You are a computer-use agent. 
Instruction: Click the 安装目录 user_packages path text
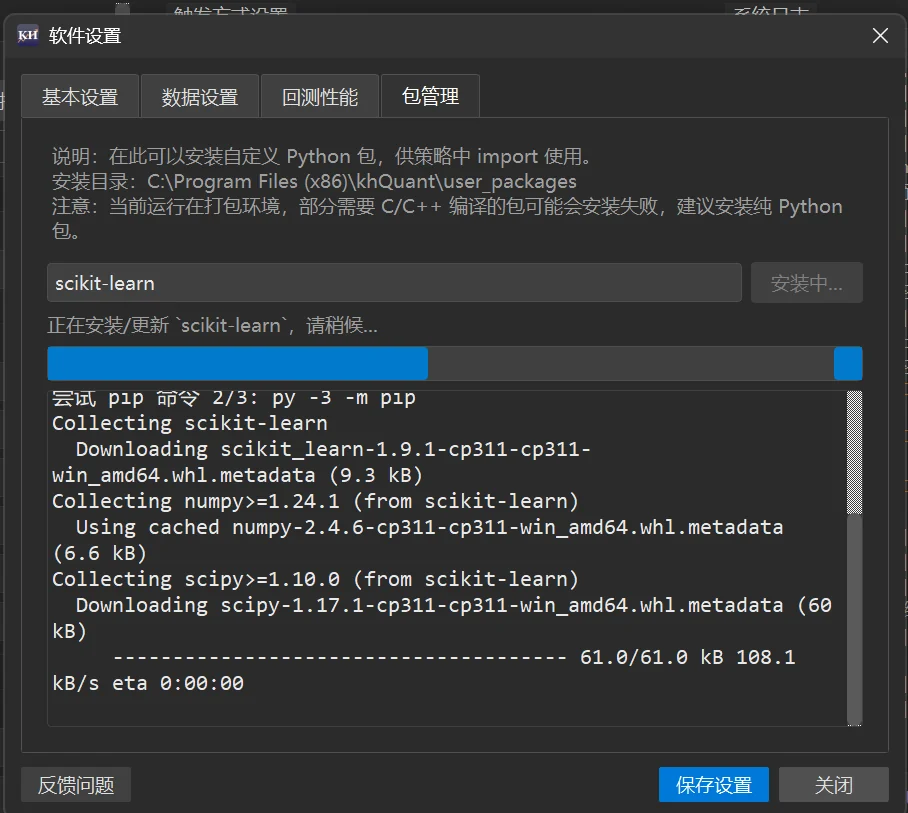tap(314, 181)
